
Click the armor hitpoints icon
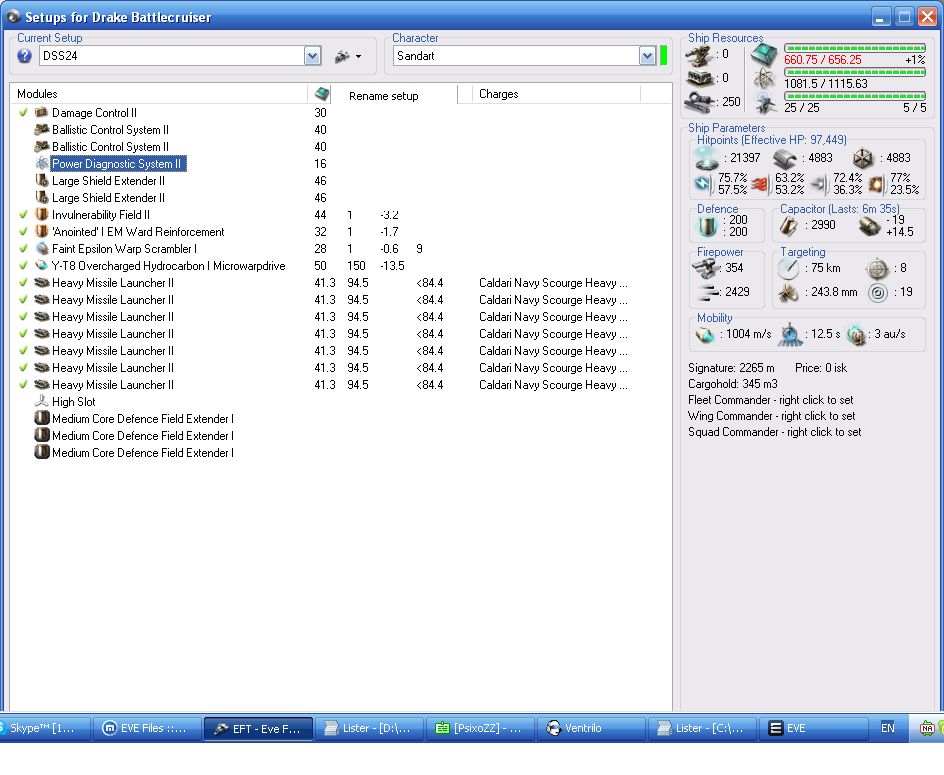784,158
